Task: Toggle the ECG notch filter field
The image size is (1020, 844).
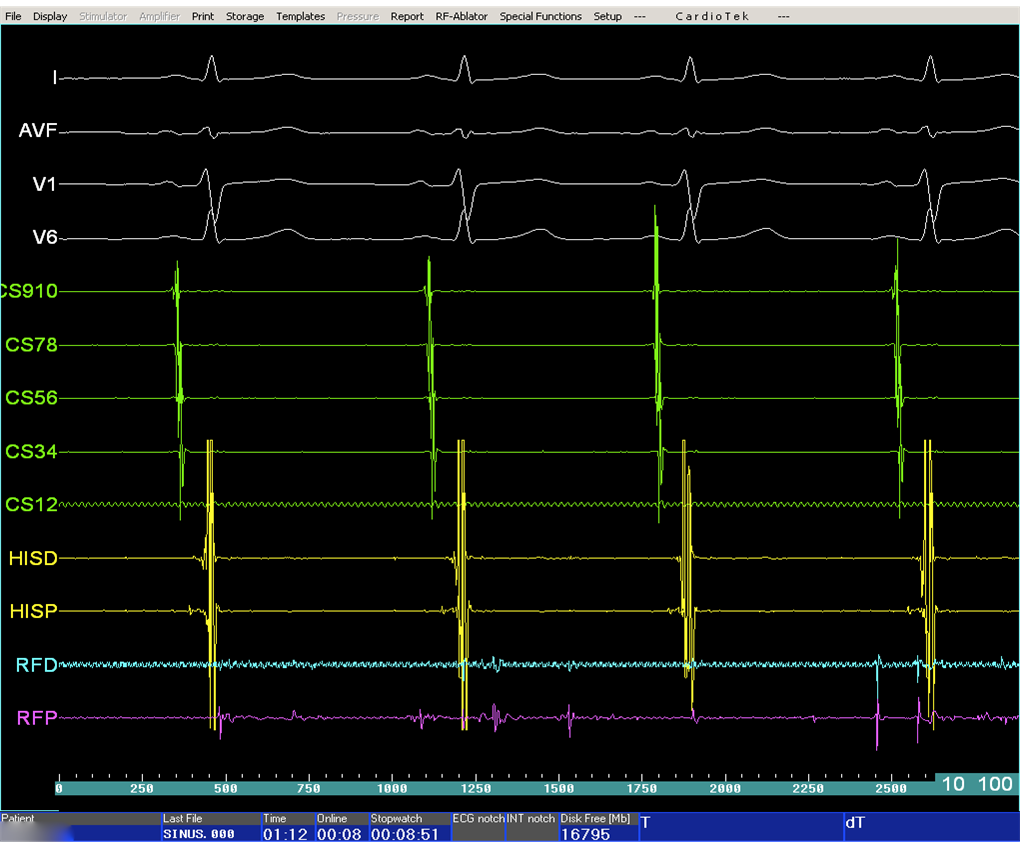Action: [x=478, y=826]
